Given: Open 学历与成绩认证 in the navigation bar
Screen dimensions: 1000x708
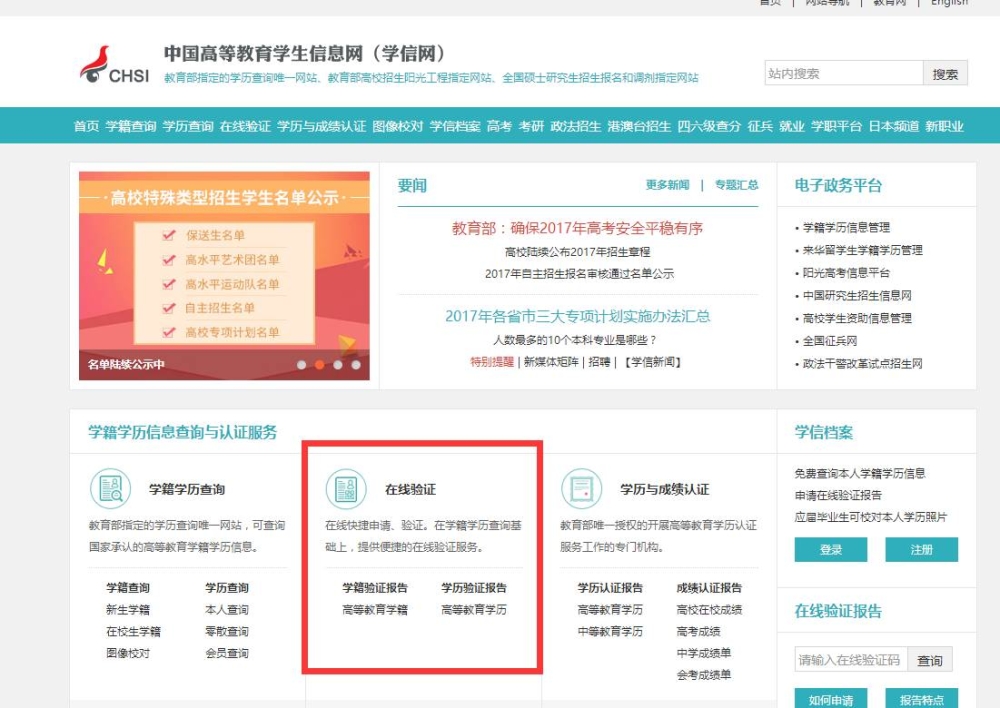Looking at the screenshot, I should point(321,126).
